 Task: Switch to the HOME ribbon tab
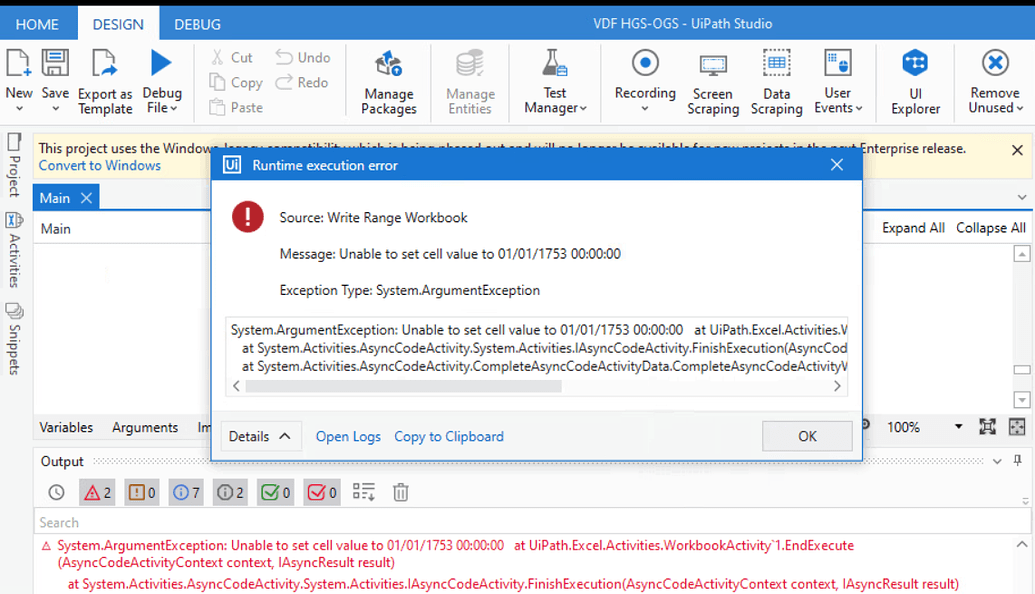tap(38, 23)
